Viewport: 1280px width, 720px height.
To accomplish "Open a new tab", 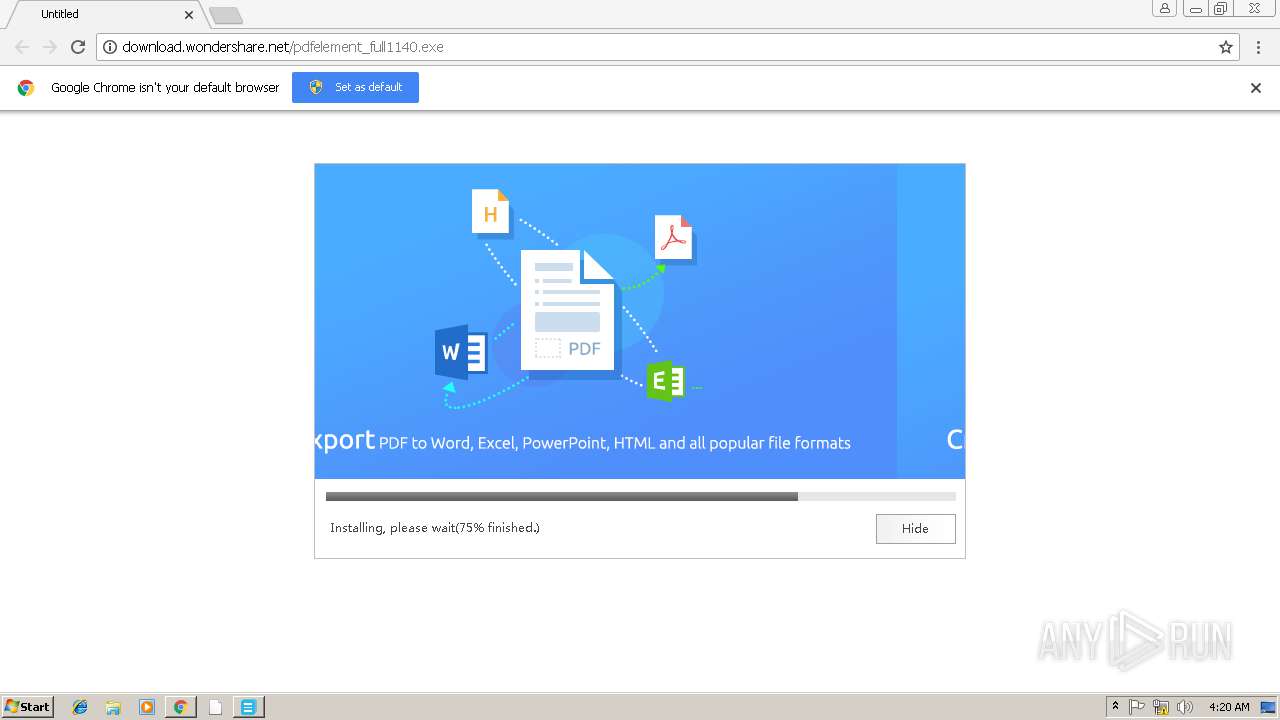I will (226, 15).
